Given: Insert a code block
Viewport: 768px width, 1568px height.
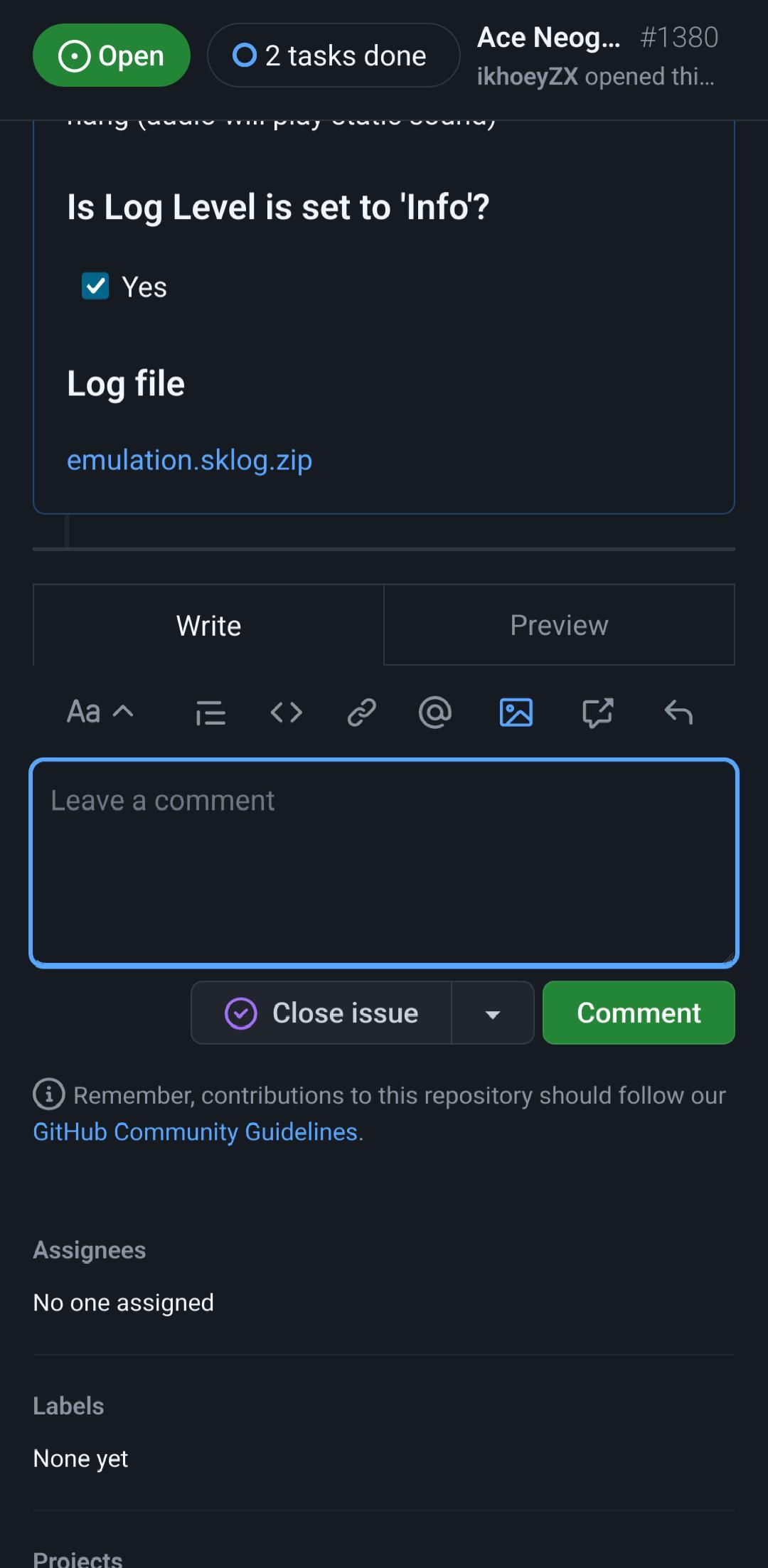Looking at the screenshot, I should pyautogui.click(x=286, y=712).
